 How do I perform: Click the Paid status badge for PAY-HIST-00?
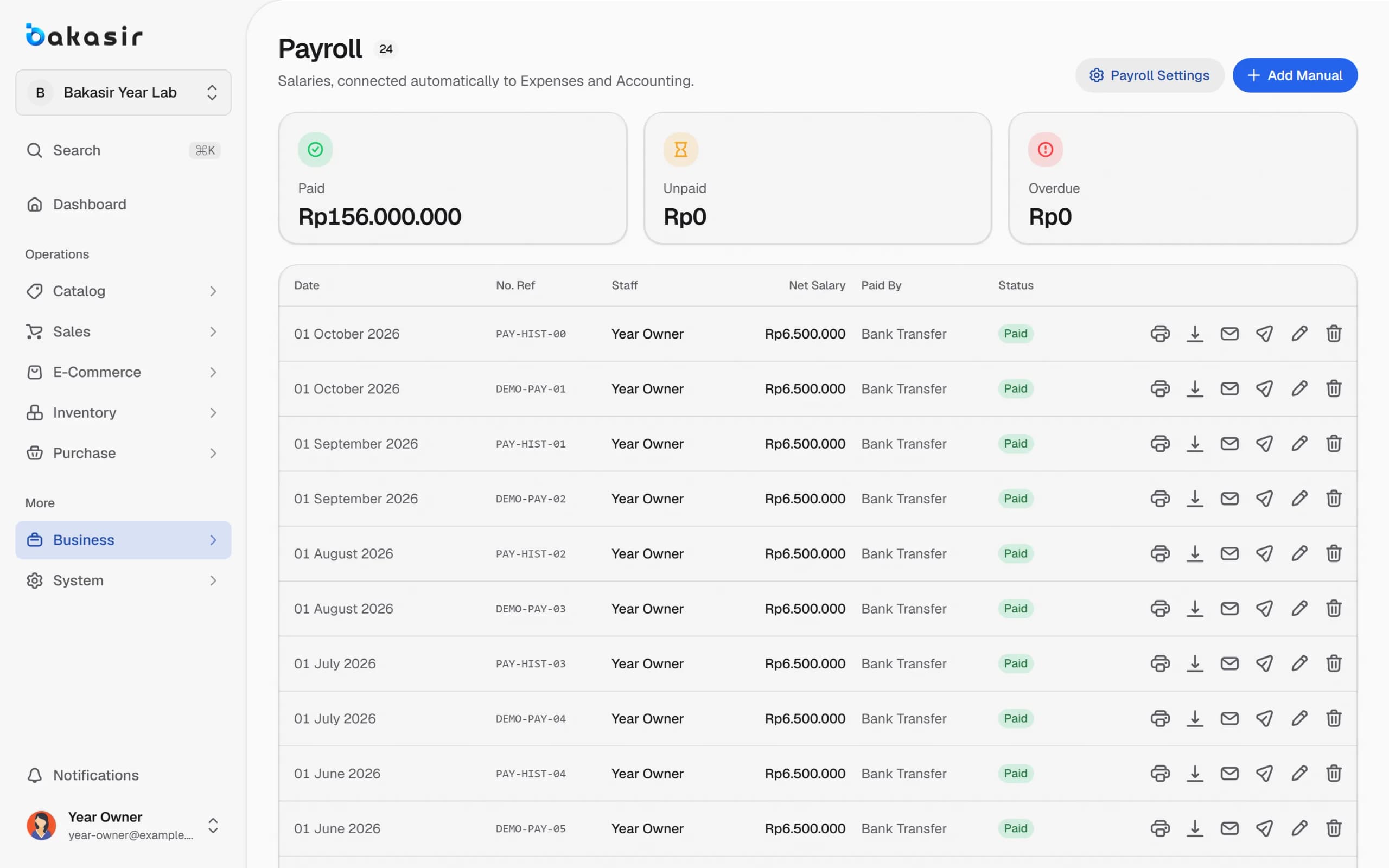(1015, 334)
